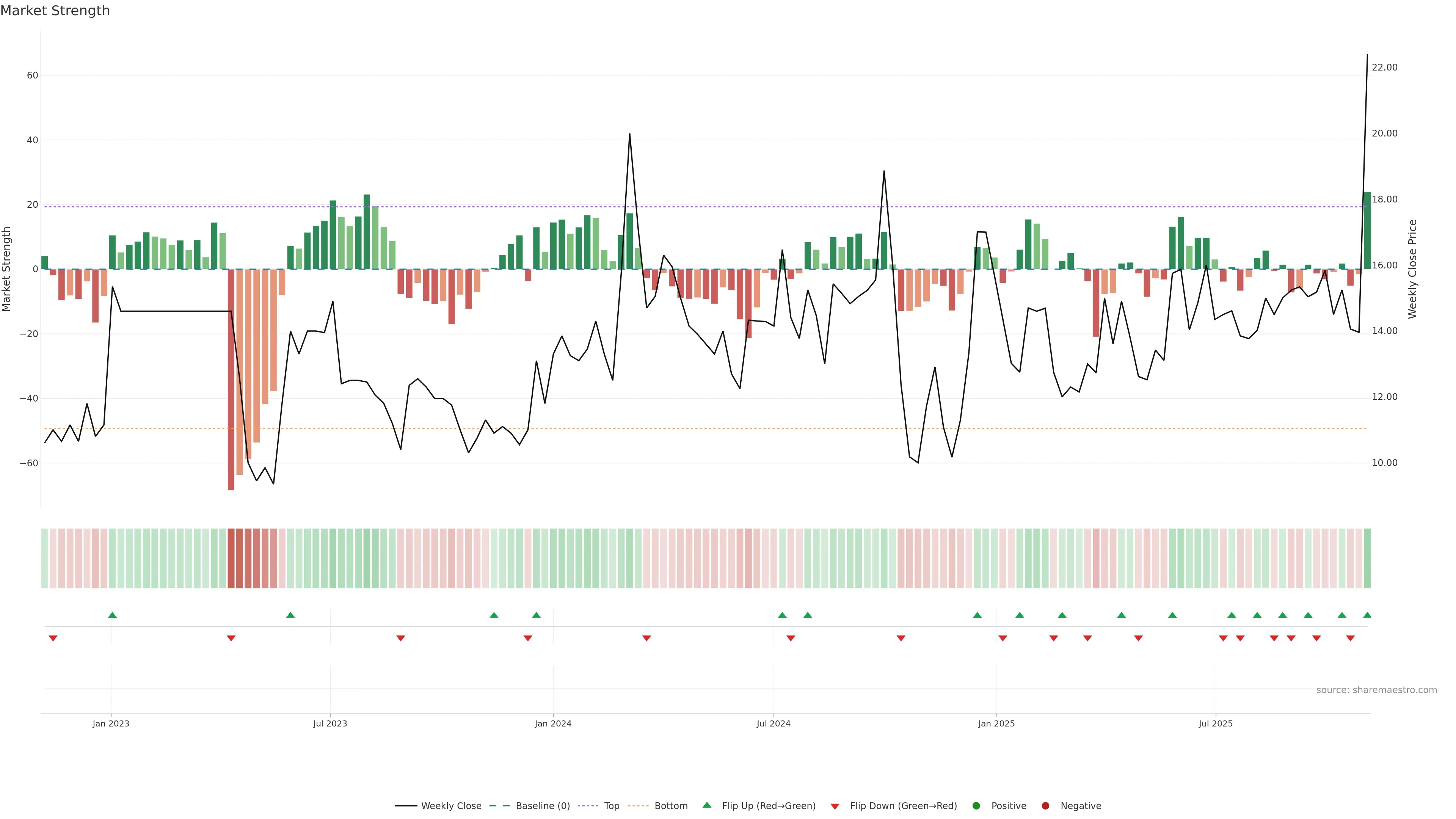Viewport: 1456px width, 819px height.
Task: Click the dark red Negative circle legend icon
Action: 1045,806
